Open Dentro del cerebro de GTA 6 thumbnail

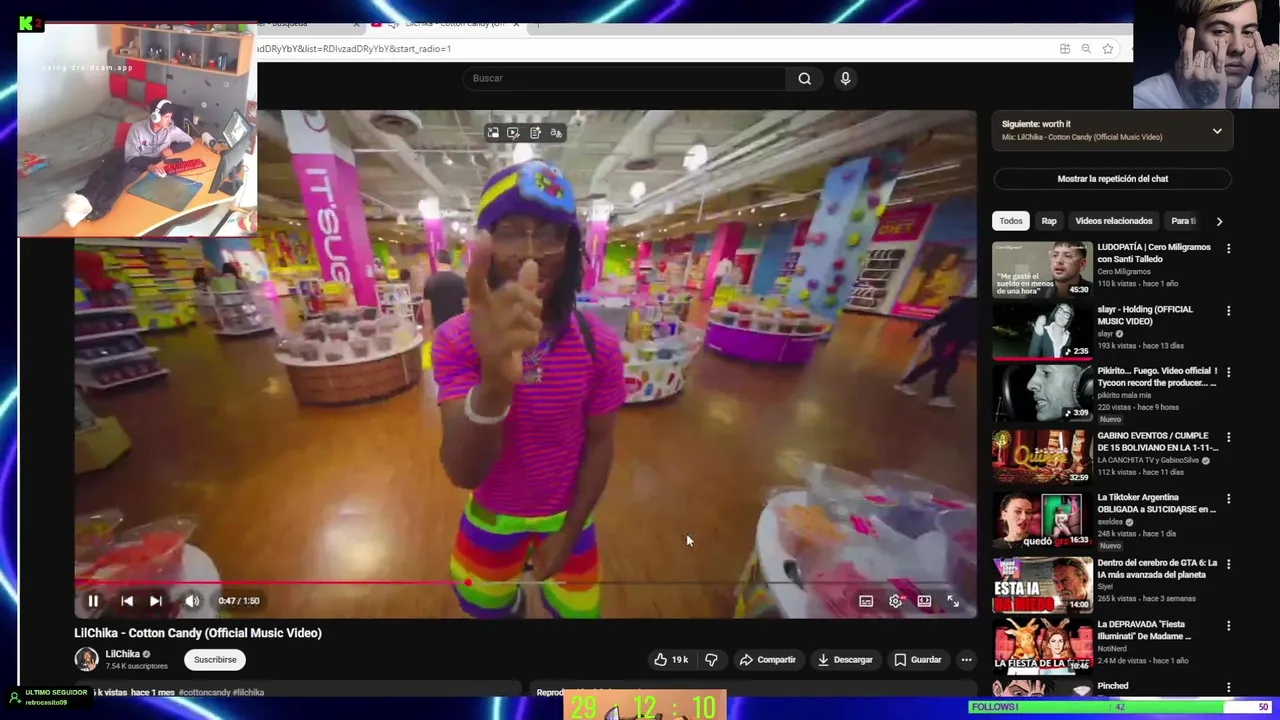coord(1042,584)
